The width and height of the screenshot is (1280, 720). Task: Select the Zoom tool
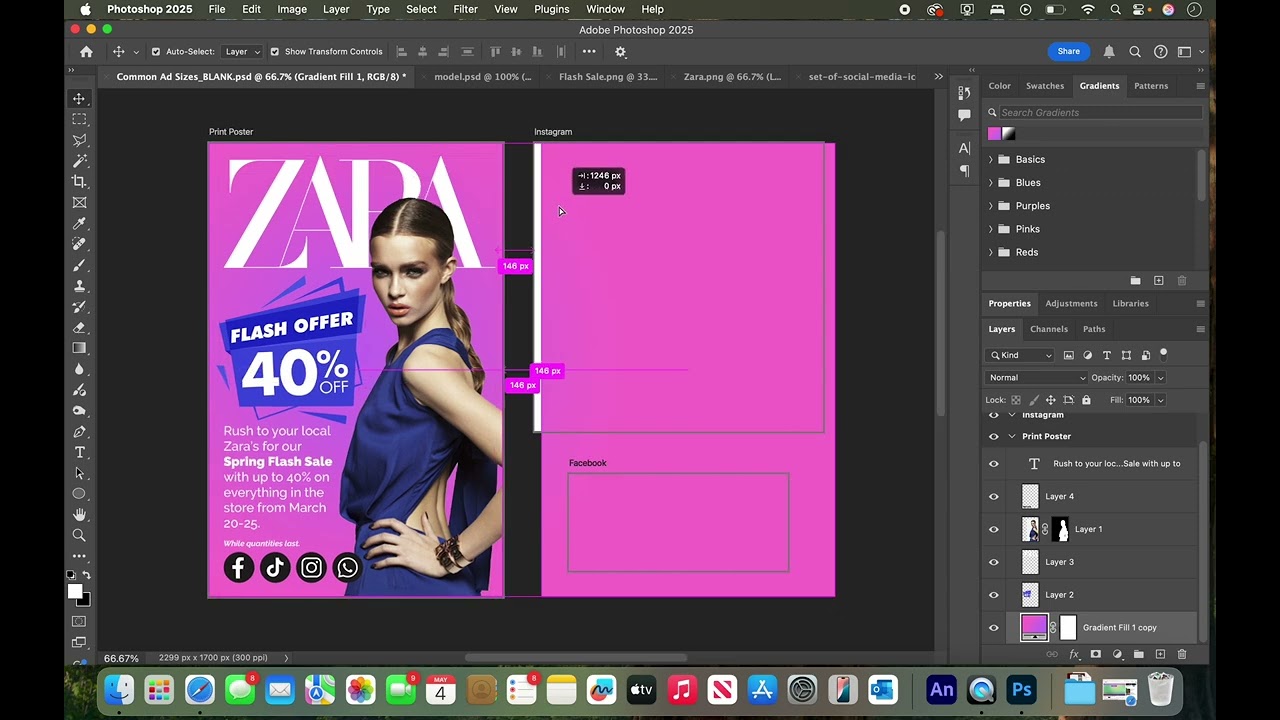point(79,535)
